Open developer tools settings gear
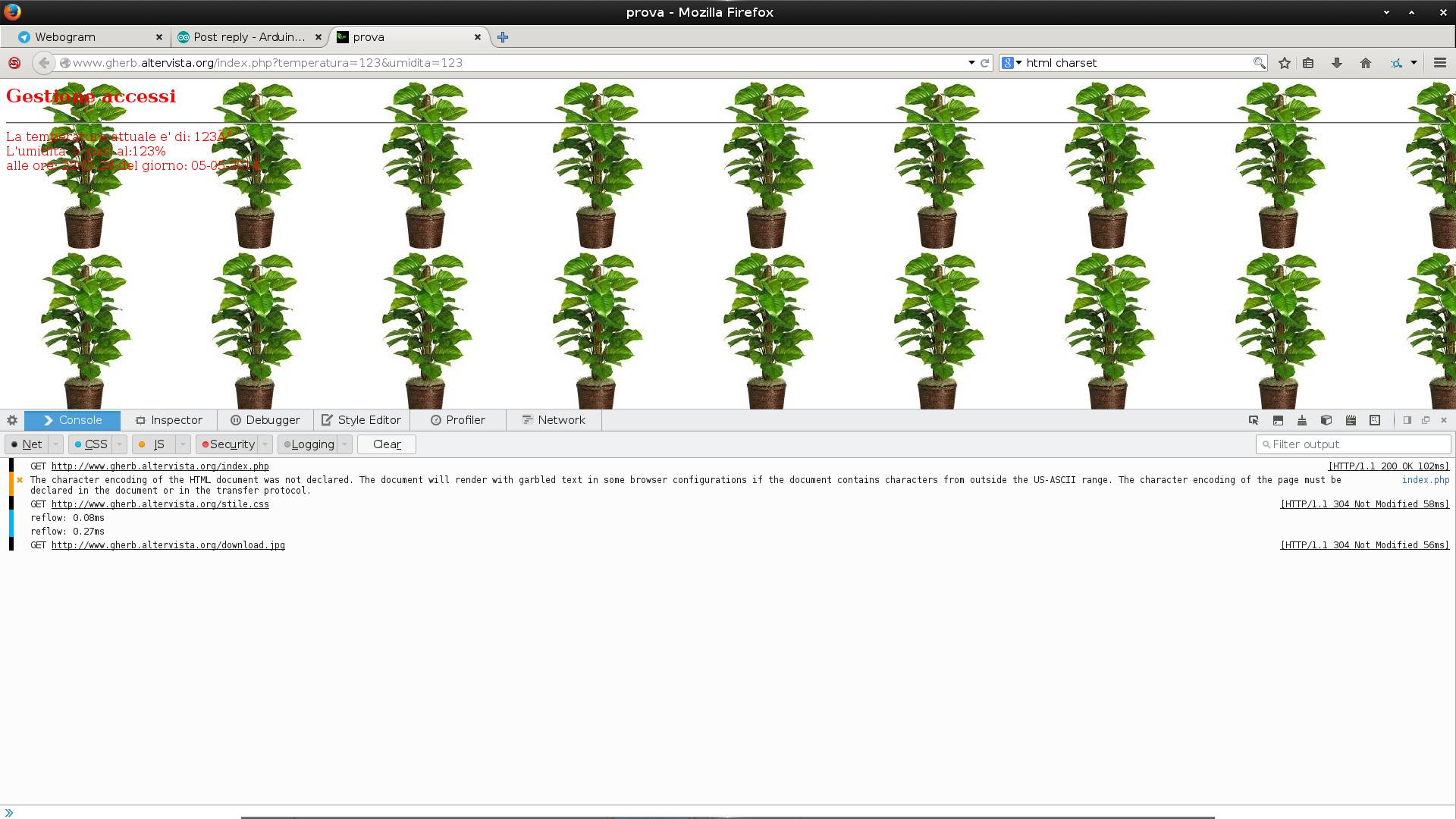This screenshot has height=819, width=1456. (x=11, y=419)
